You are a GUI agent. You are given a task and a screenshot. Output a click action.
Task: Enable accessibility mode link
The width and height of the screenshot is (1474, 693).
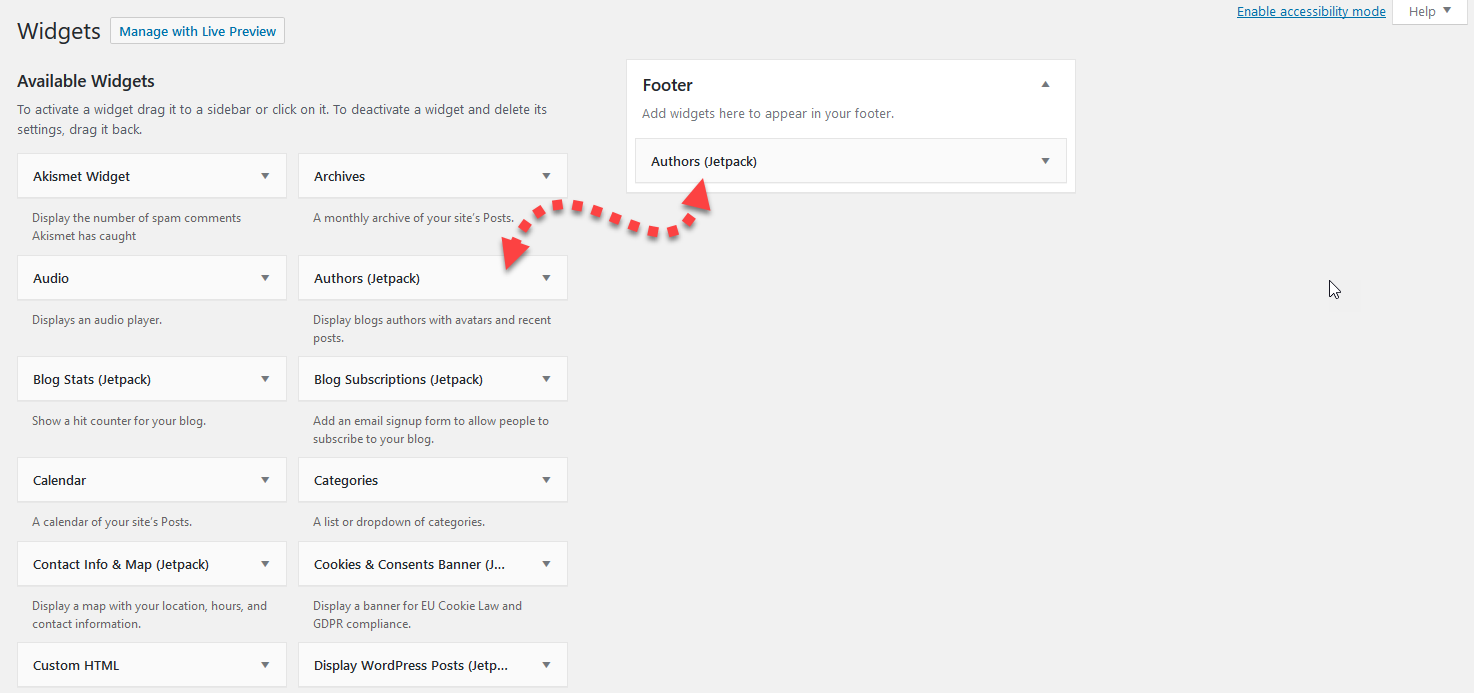(1310, 12)
